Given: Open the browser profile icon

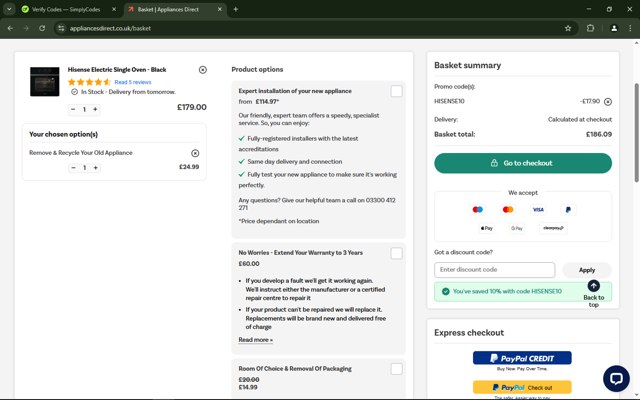Looking at the screenshot, I should click(x=613, y=28).
